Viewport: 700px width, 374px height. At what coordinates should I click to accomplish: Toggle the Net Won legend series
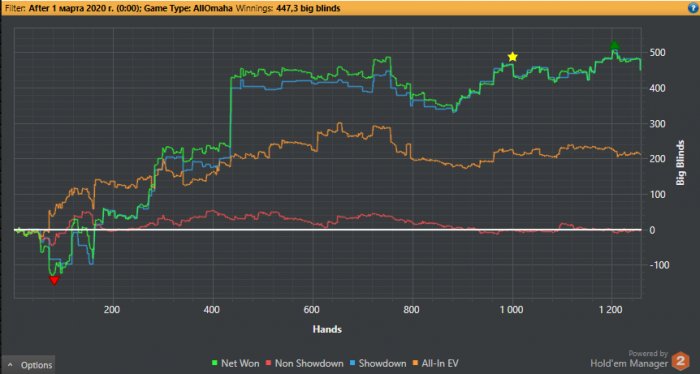[x=235, y=363]
